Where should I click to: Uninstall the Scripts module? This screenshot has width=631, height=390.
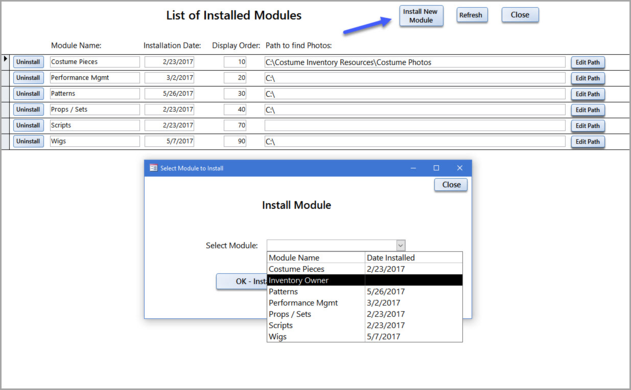coord(28,126)
